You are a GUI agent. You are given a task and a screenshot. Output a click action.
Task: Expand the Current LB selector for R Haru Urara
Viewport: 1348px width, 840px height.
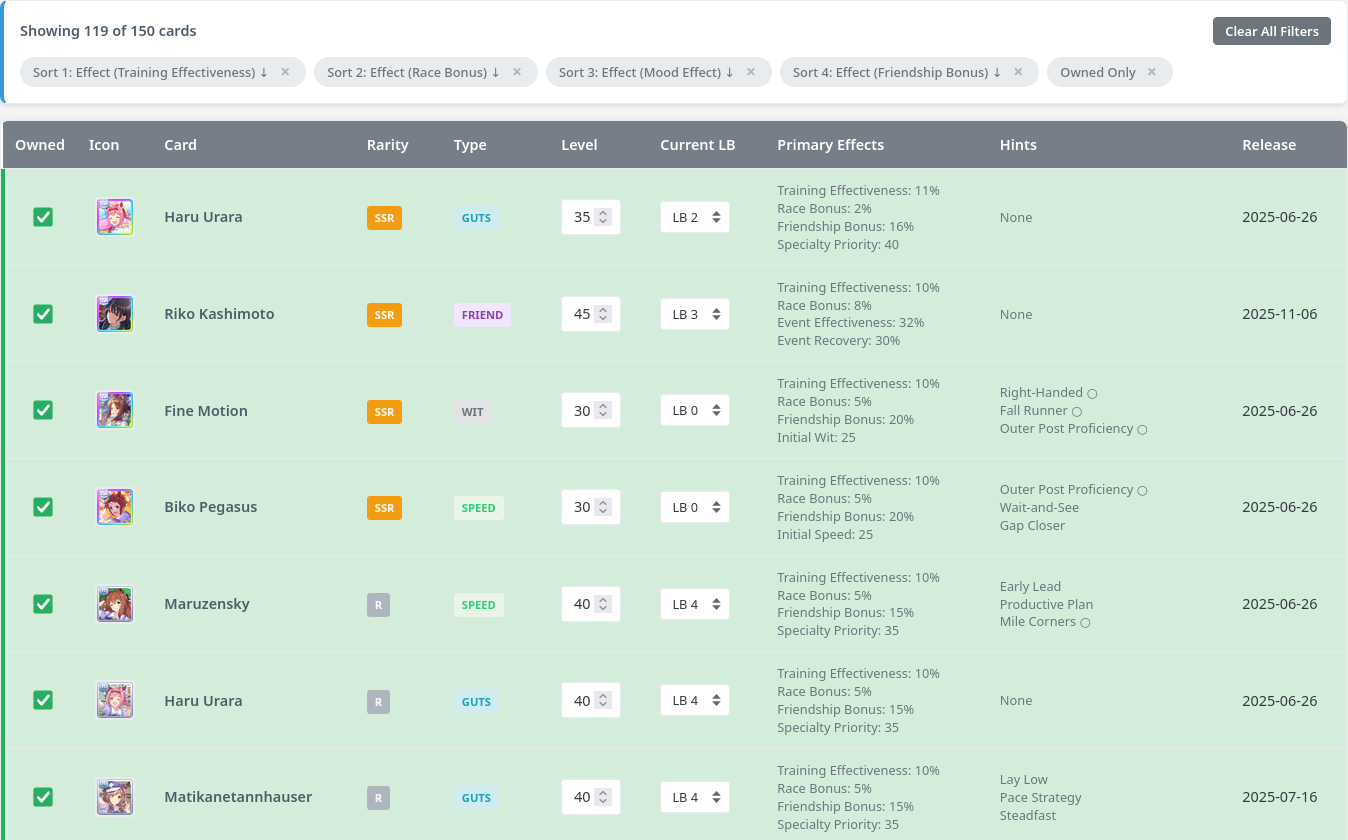[x=695, y=701]
